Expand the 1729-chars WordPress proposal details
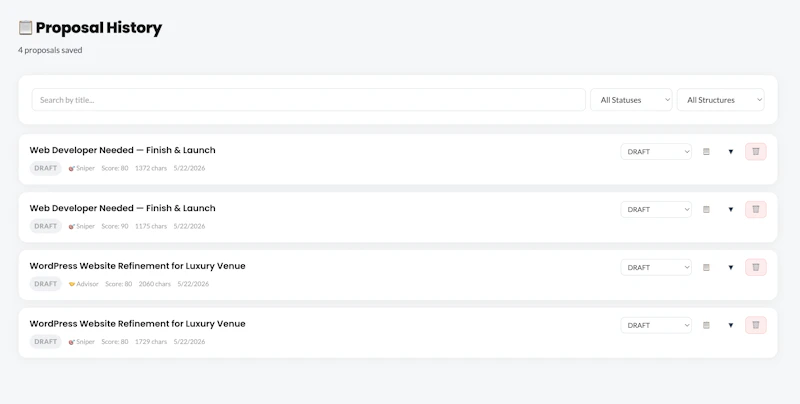Image resolution: width=800 pixels, height=404 pixels. click(731, 325)
